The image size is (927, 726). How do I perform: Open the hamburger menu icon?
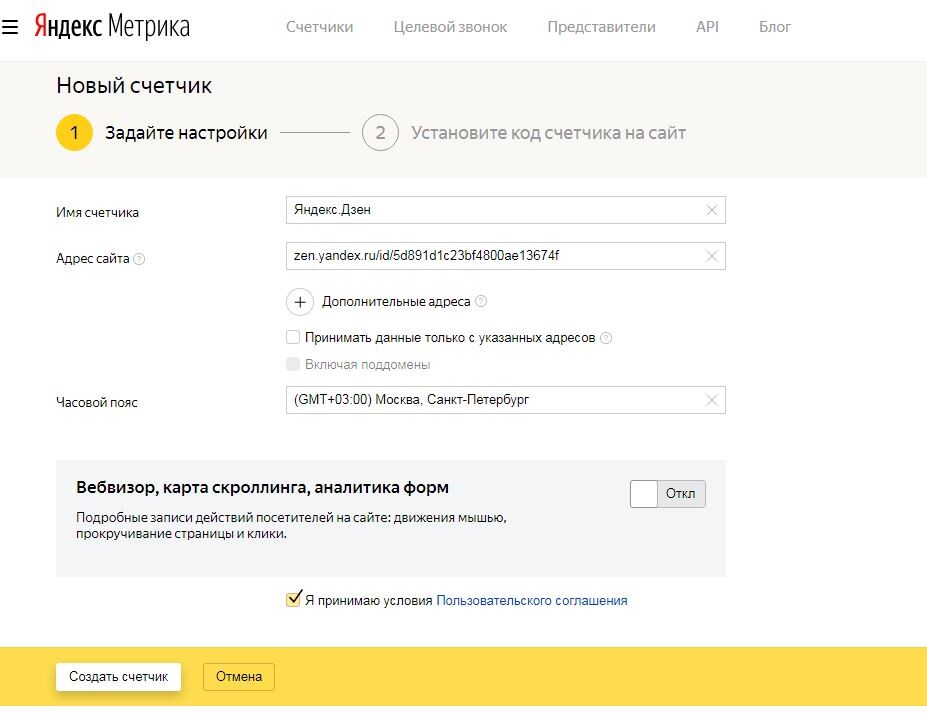(11, 27)
